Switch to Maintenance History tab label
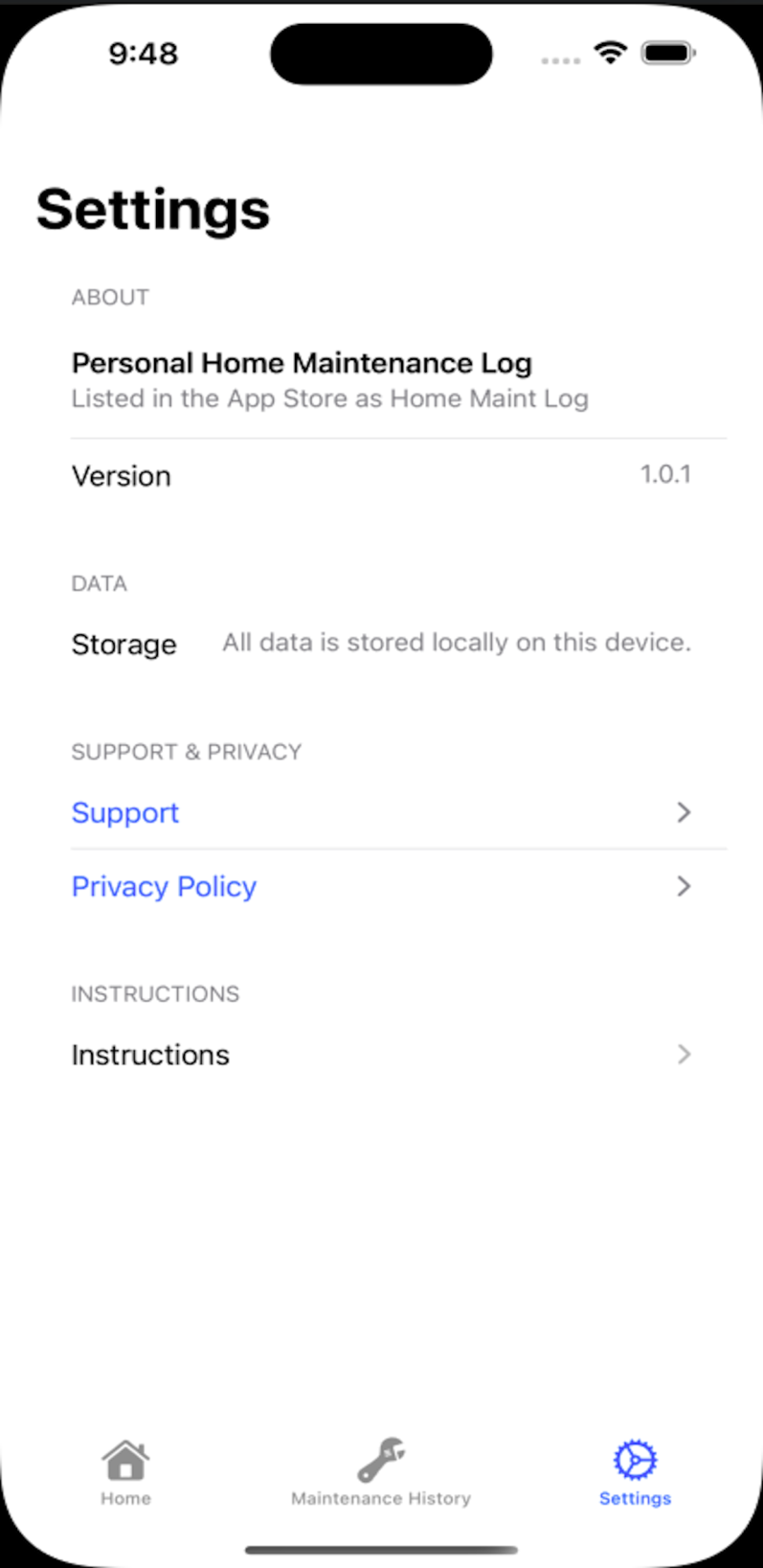763x1568 pixels. 381,1498
